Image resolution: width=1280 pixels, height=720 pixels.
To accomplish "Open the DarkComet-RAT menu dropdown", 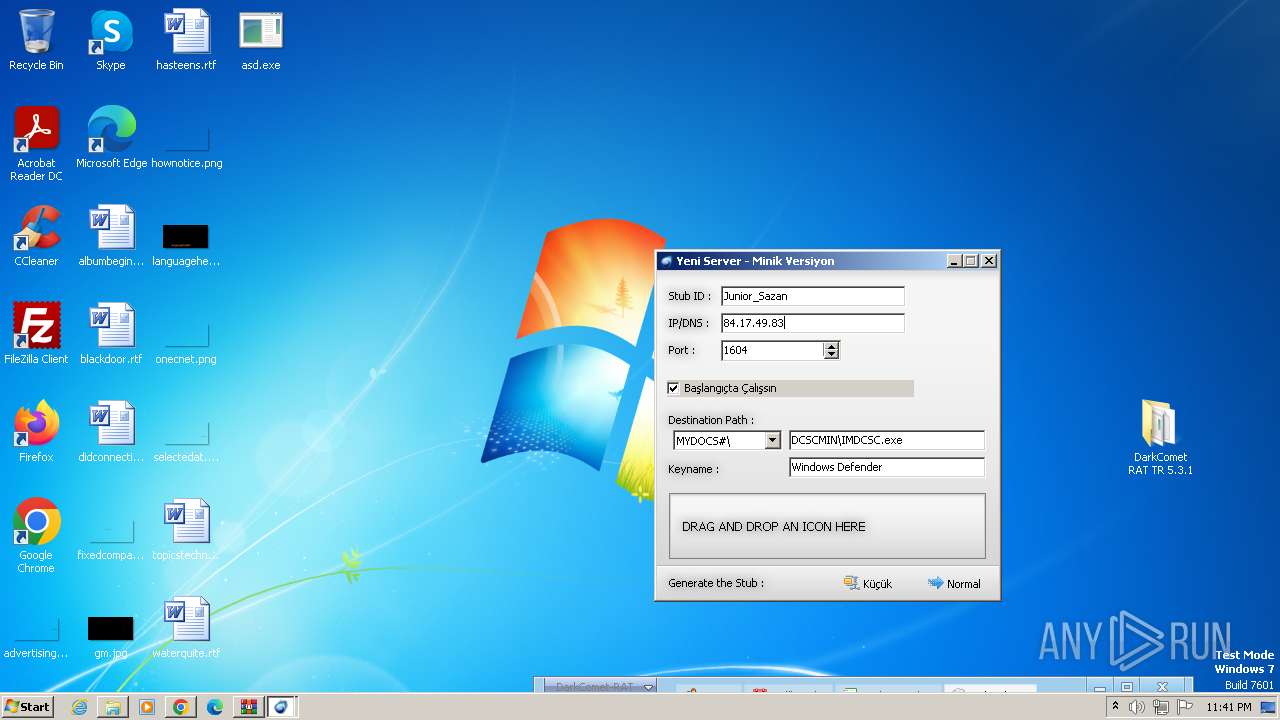I will pyautogui.click(x=648, y=686).
